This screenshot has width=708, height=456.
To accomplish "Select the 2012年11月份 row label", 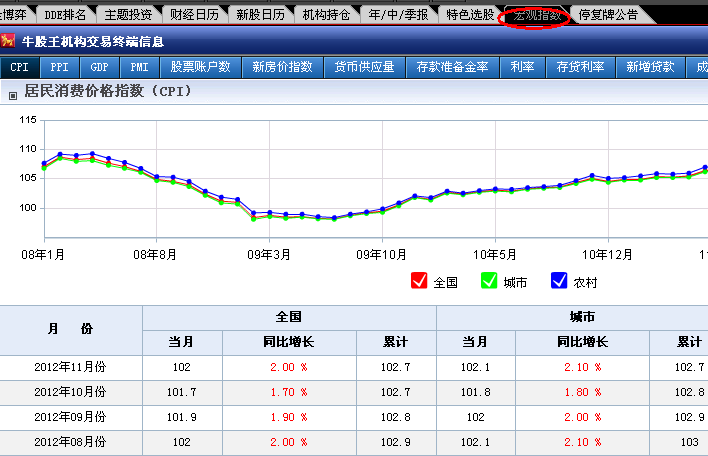I will [x=70, y=367].
